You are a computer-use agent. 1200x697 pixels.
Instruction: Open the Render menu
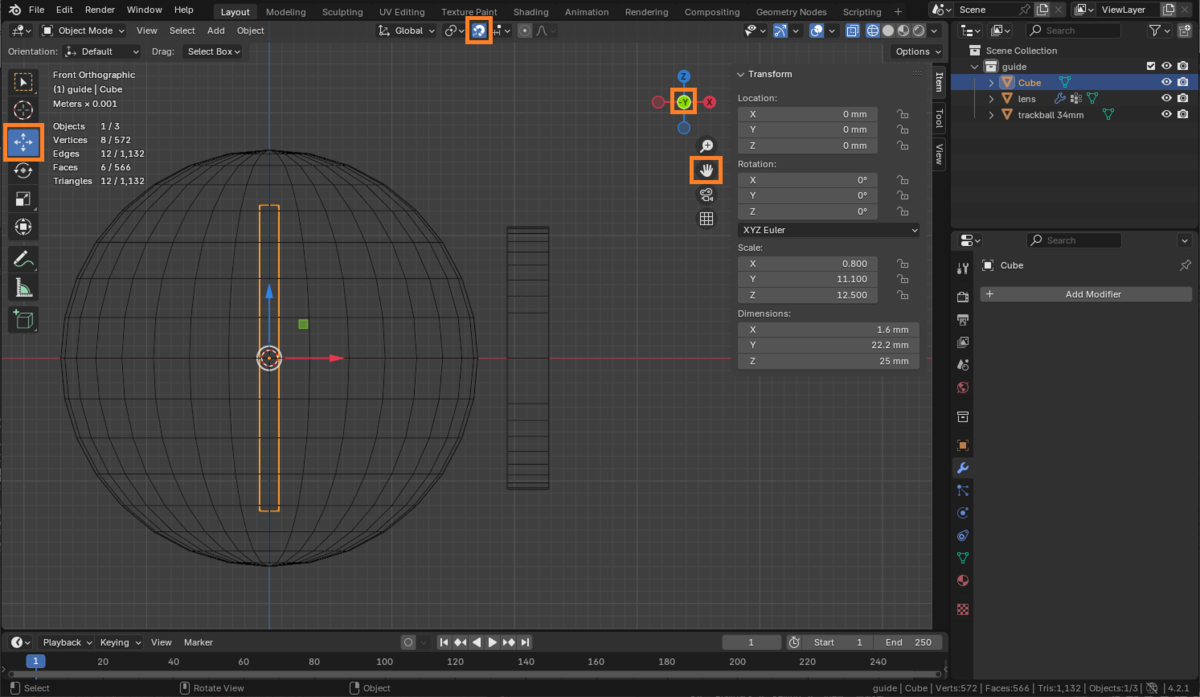coord(99,10)
